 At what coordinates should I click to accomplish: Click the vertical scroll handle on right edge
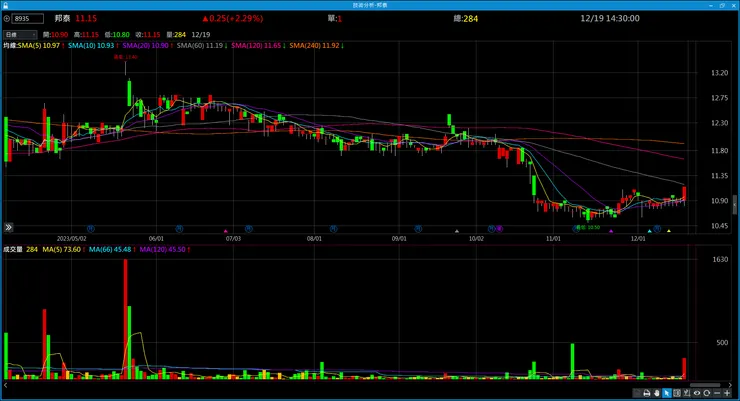(734, 205)
